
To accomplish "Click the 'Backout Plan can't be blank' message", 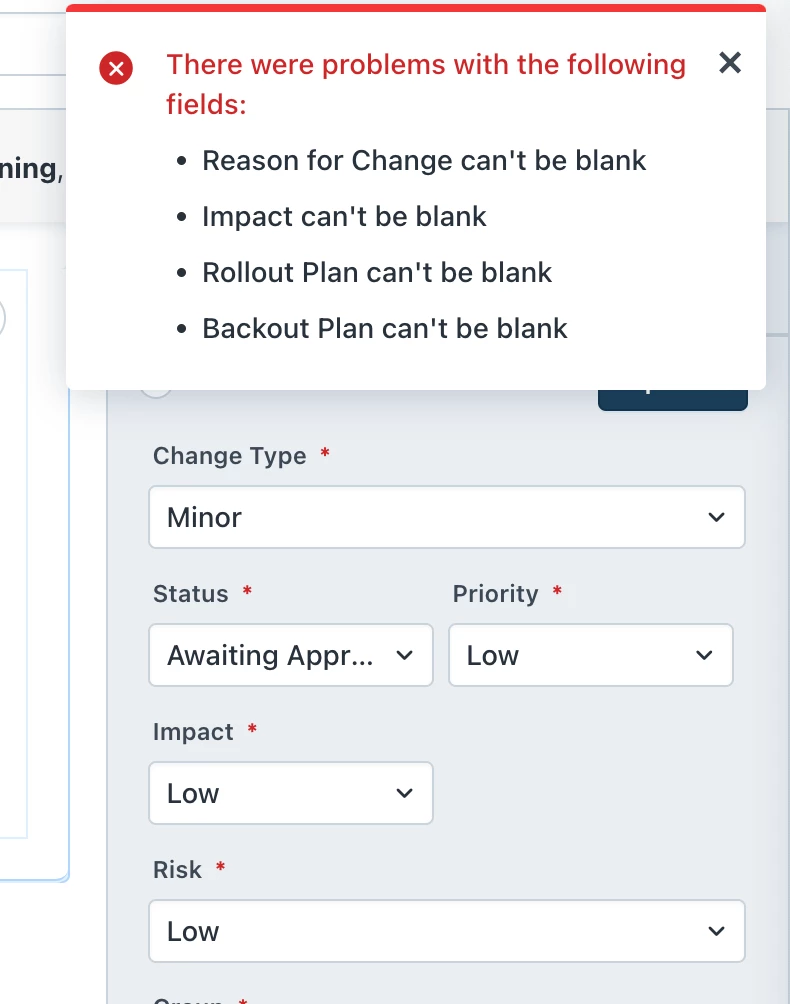I will click(385, 328).
